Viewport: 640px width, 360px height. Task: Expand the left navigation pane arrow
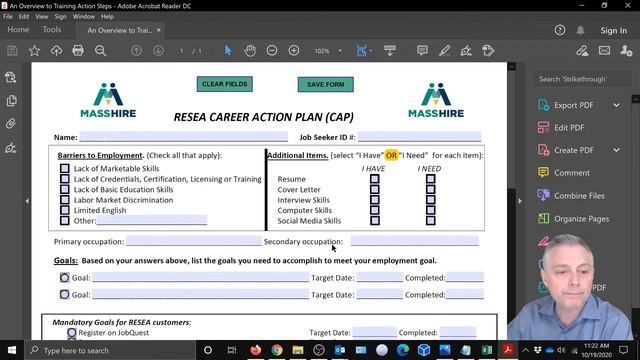click(27, 201)
